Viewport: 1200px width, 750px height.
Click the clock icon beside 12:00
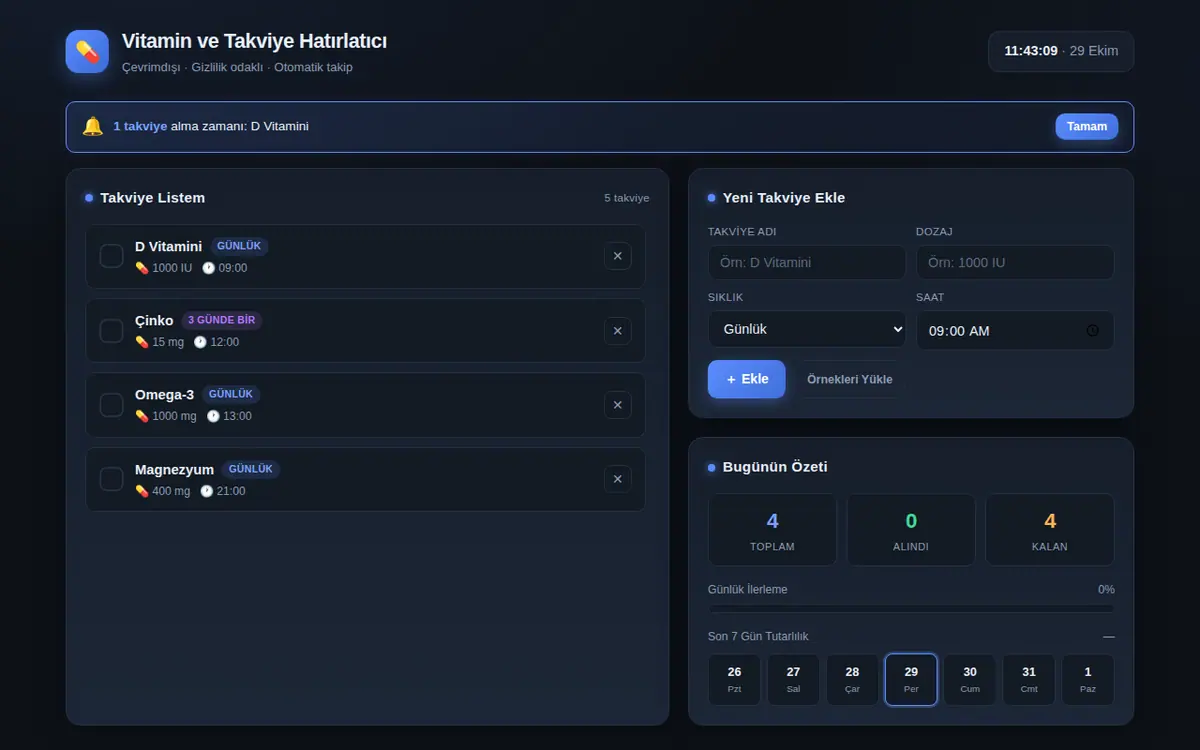pyautogui.click(x=200, y=342)
